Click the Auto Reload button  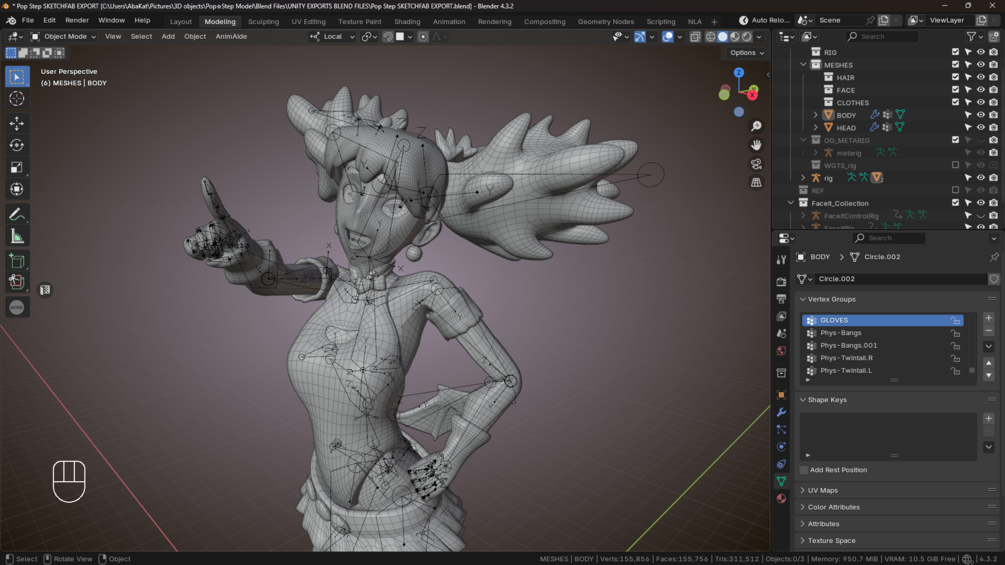coord(764,20)
